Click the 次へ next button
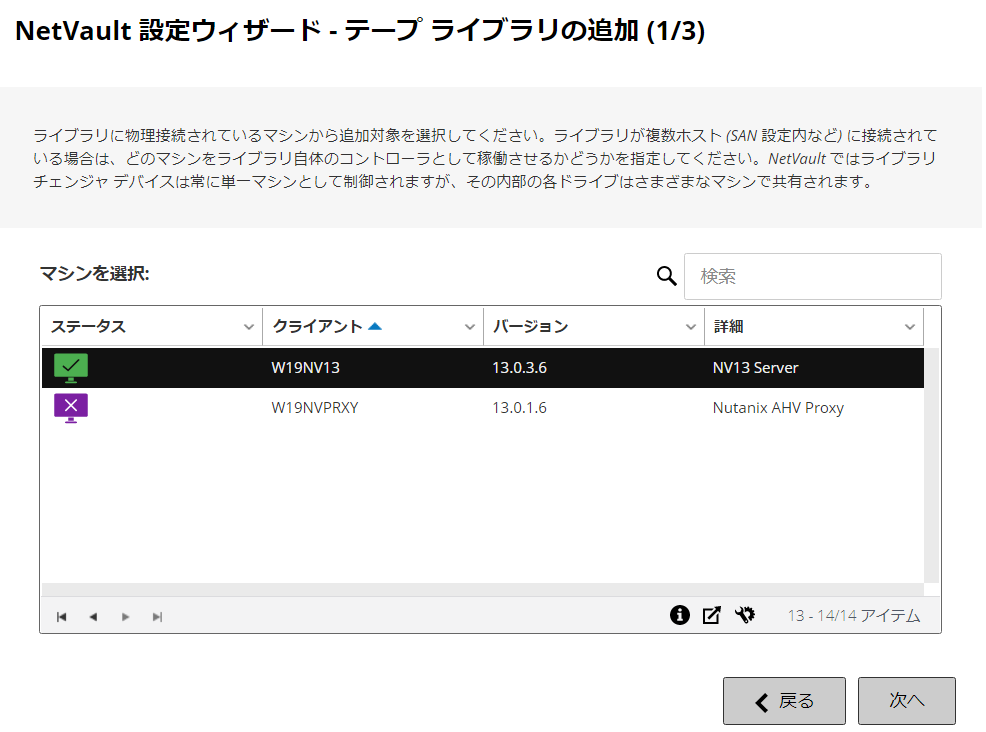 907,701
